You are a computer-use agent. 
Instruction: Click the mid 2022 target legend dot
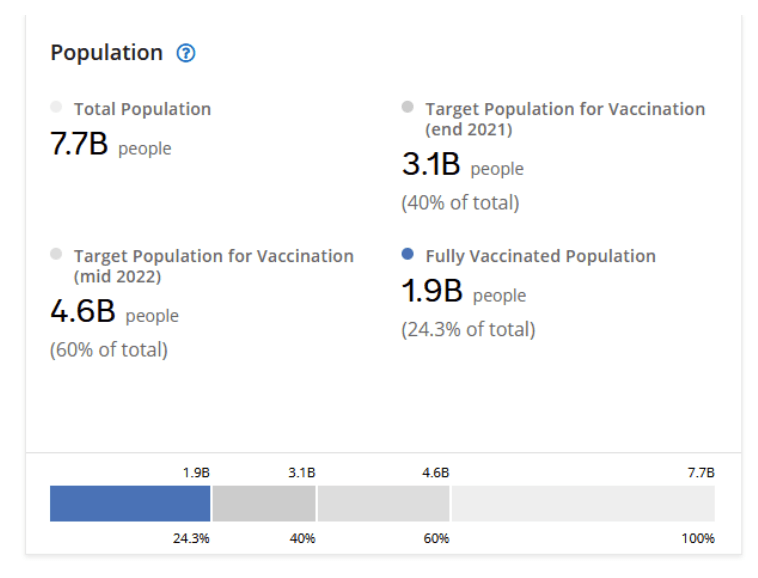coord(55,254)
